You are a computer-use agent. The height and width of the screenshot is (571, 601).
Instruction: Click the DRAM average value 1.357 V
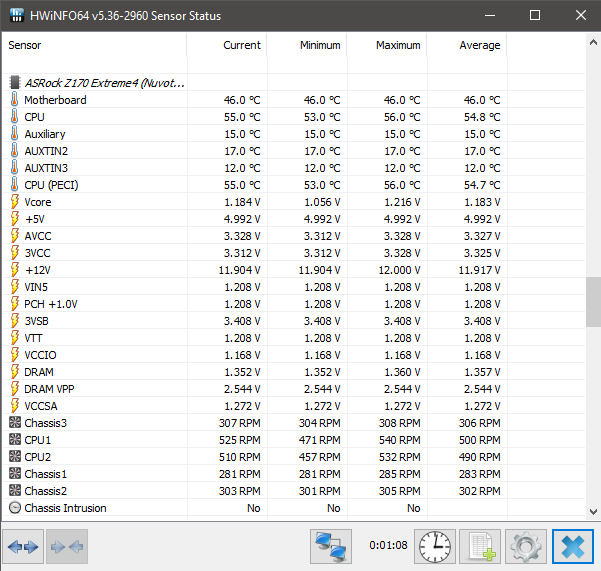(482, 372)
